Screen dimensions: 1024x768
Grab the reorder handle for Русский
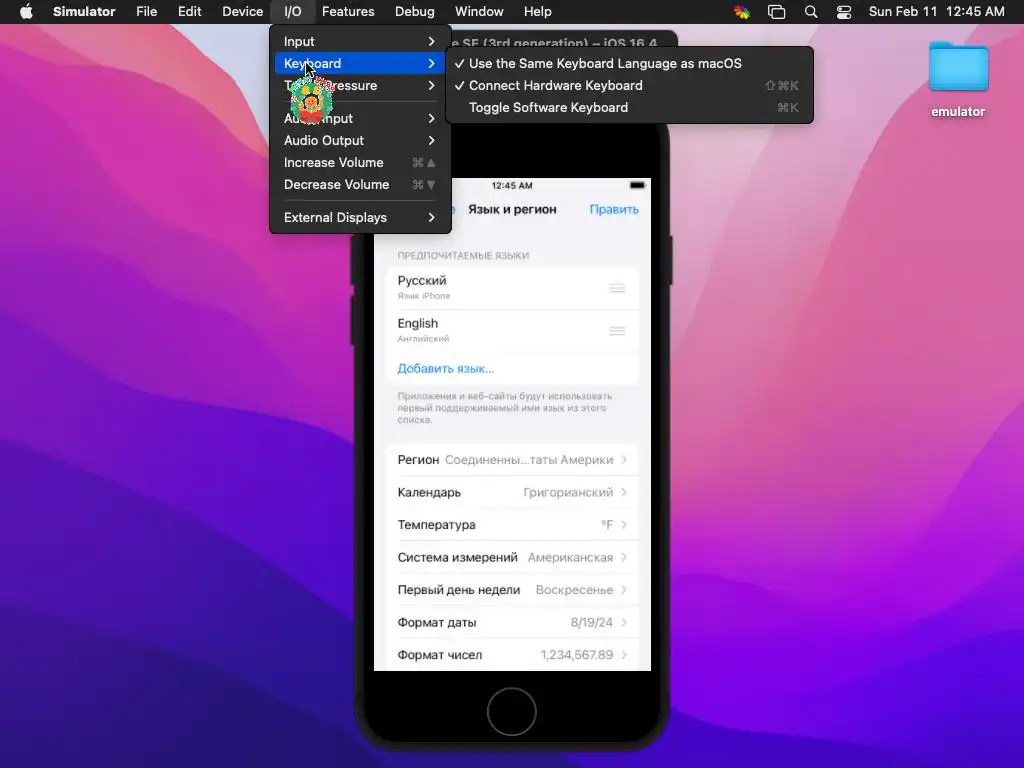coord(617,288)
